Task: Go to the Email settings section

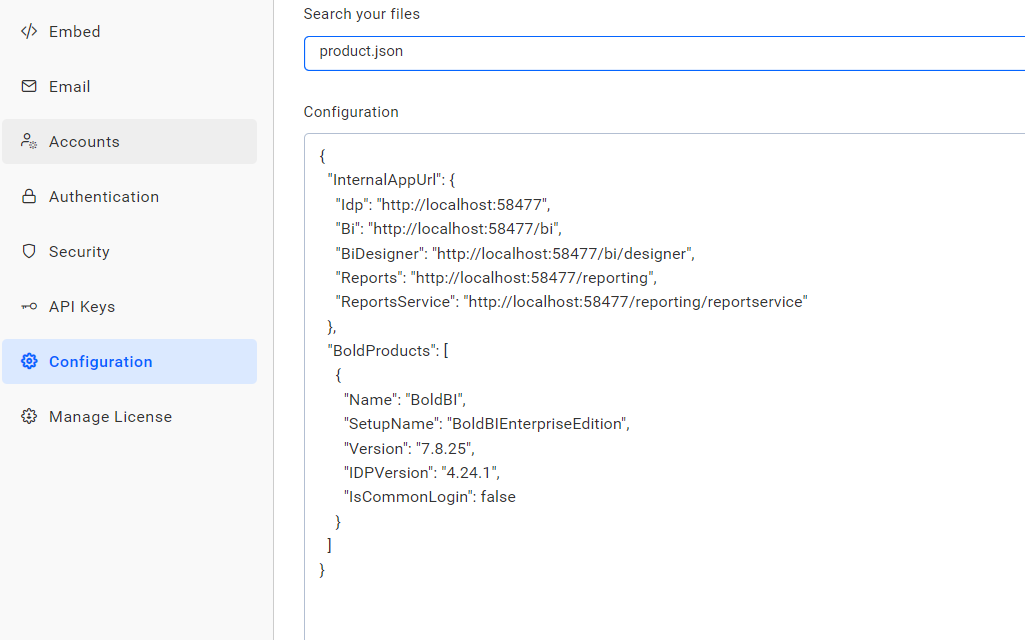Action: click(70, 87)
